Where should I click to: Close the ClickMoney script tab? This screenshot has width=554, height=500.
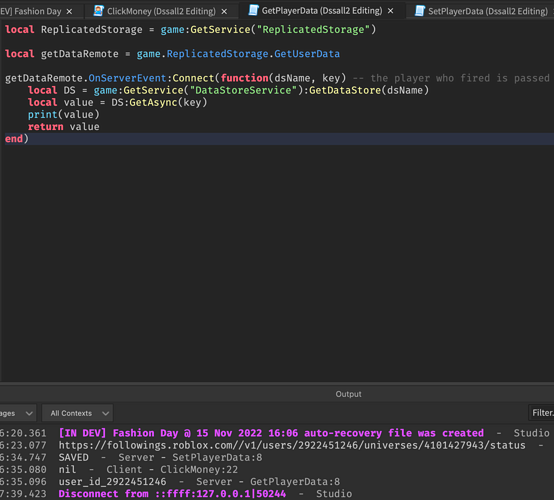click(224, 12)
